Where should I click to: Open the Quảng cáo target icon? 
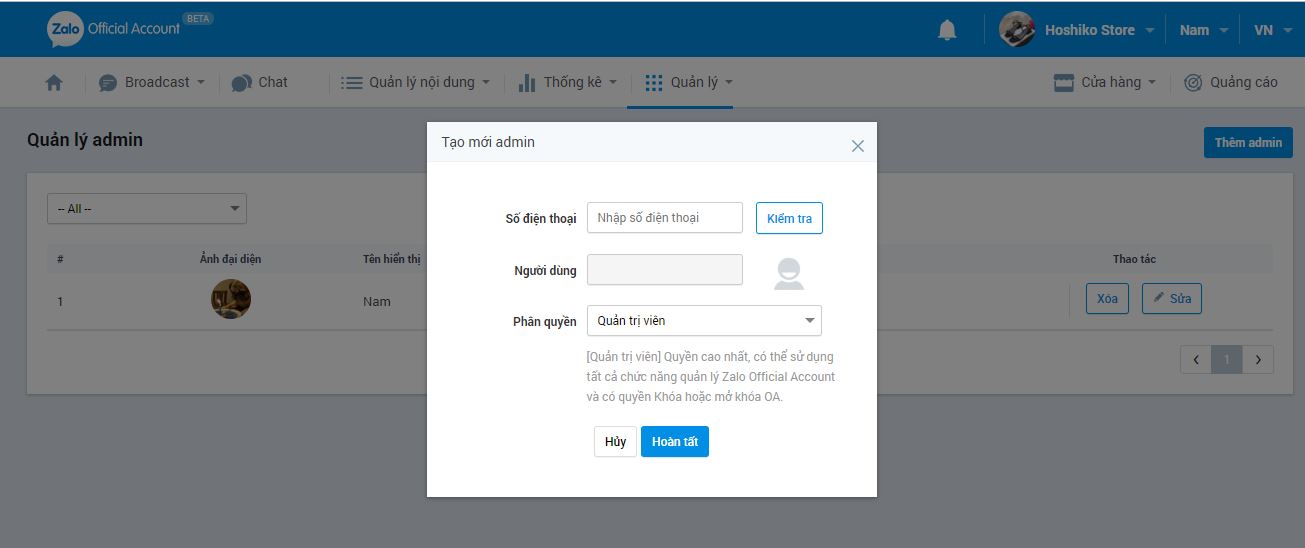(1192, 83)
